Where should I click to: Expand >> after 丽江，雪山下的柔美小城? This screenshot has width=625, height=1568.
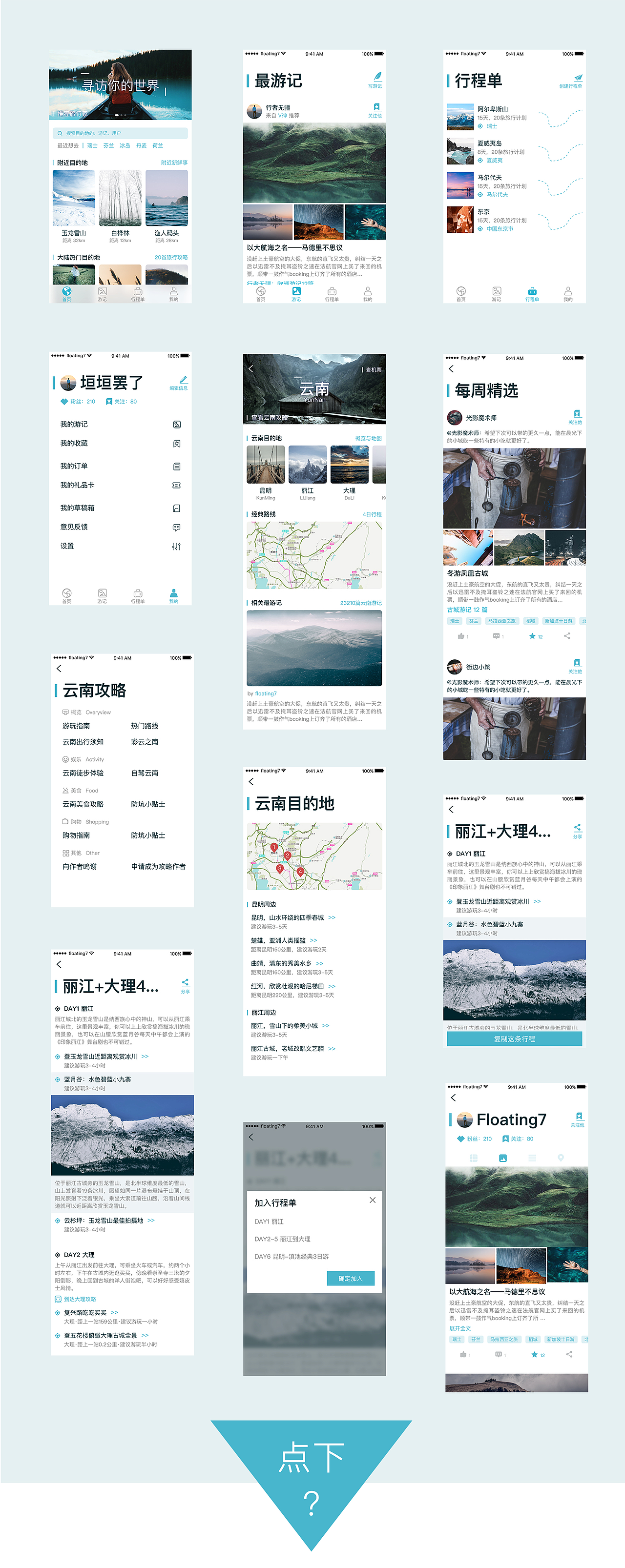pyautogui.click(x=326, y=1026)
